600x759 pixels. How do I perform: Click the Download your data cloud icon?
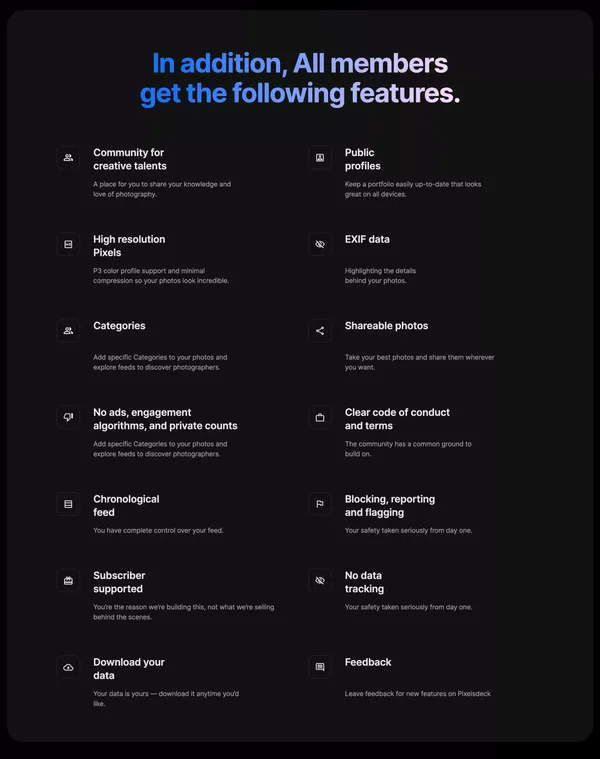click(x=68, y=667)
